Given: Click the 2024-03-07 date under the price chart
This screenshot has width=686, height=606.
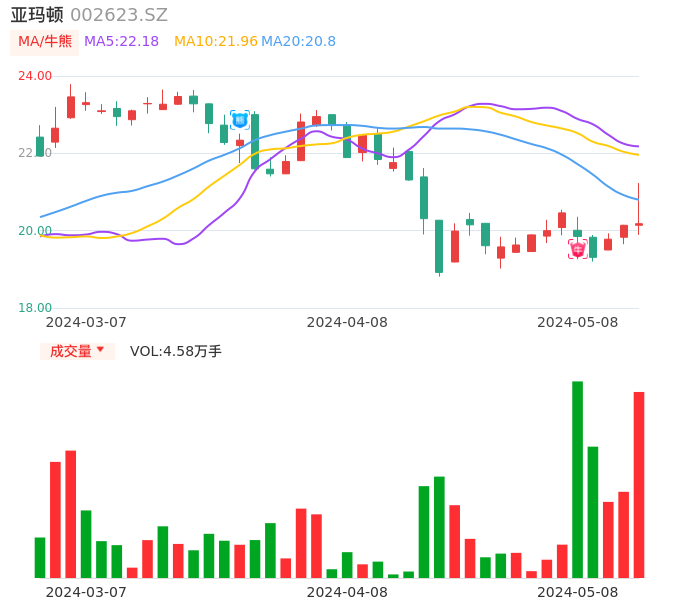Looking at the screenshot, I should pos(86,322).
